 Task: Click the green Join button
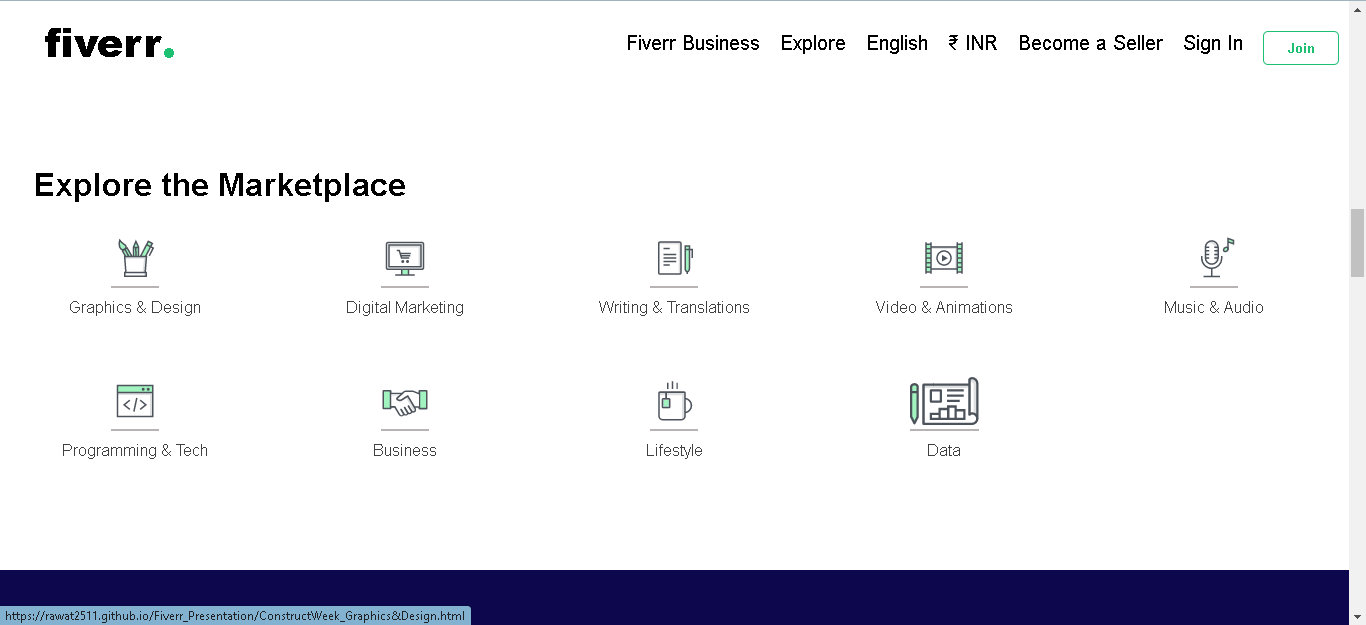pyautogui.click(x=1301, y=48)
